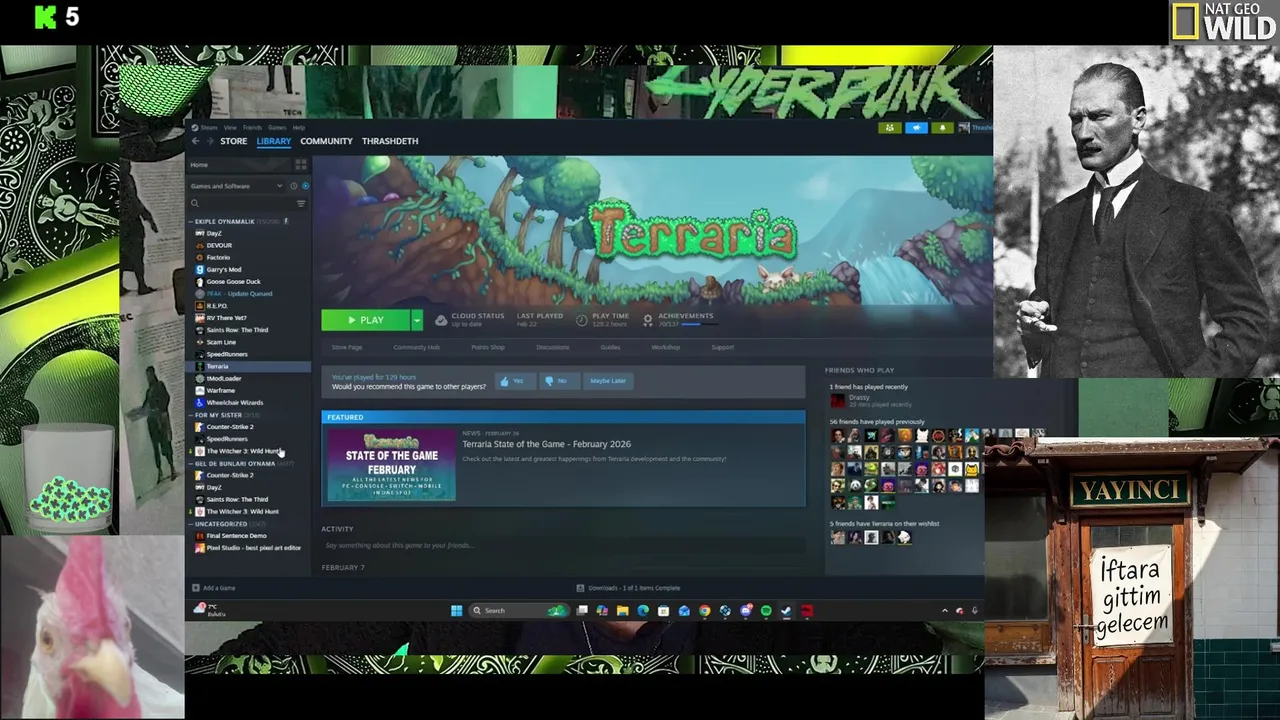1280x720 pixels.
Task: Switch to the LIBRARY tab
Action: click(273, 141)
